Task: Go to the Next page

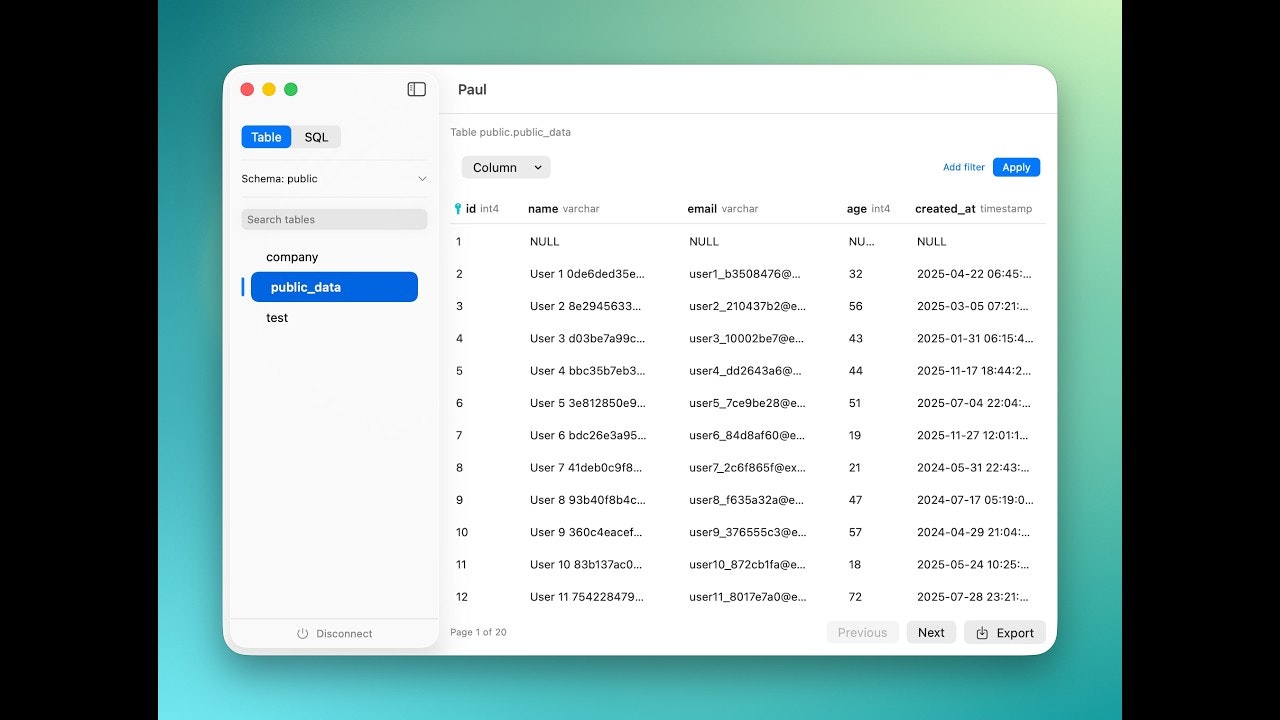Action: click(x=931, y=632)
